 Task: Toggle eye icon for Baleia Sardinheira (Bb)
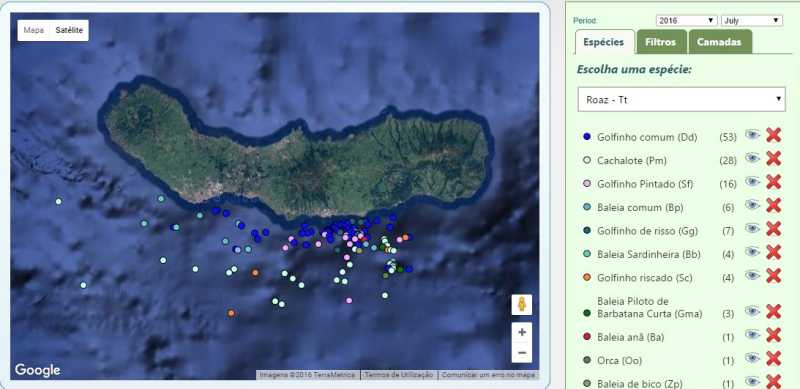(752, 252)
